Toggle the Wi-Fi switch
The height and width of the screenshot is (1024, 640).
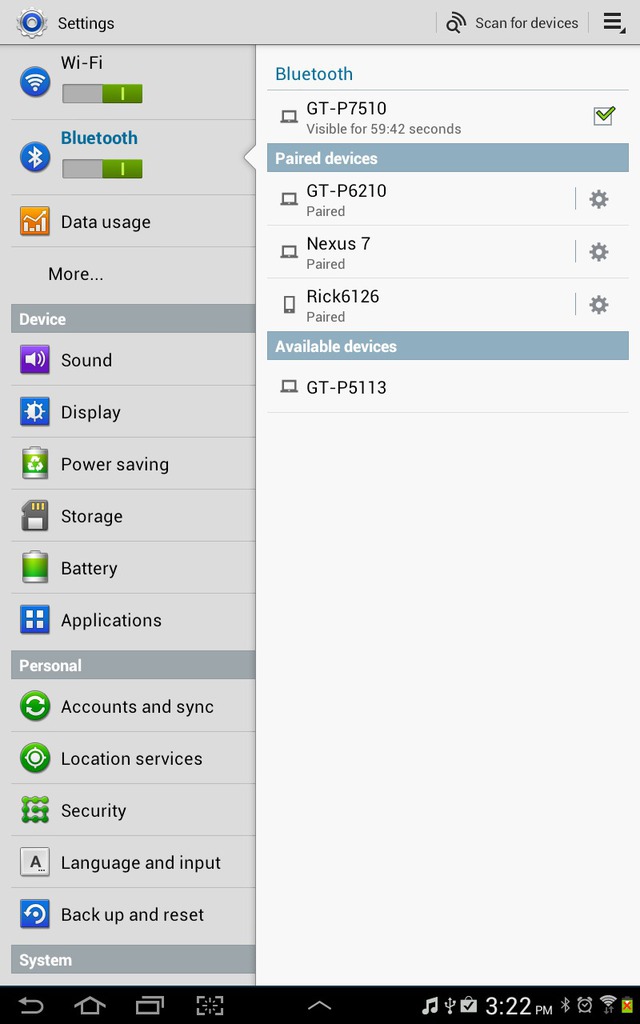(102, 93)
